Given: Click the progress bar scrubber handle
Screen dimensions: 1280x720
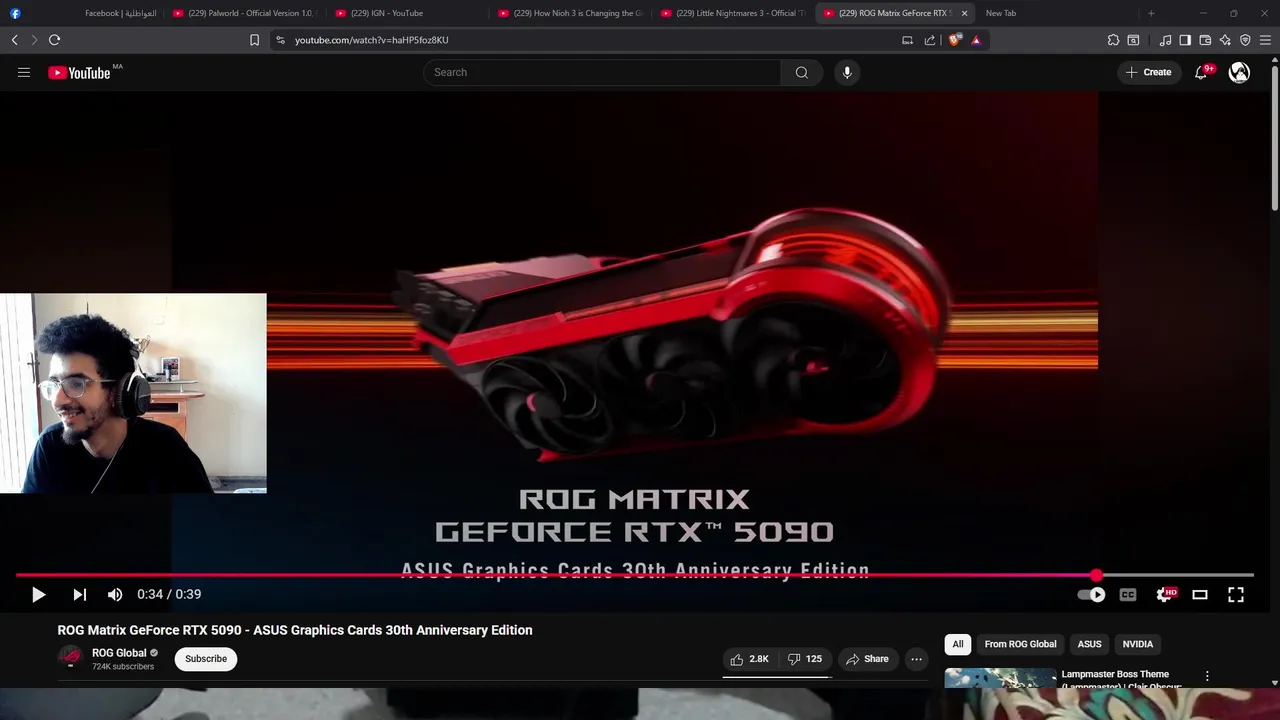Looking at the screenshot, I should [x=1097, y=575].
